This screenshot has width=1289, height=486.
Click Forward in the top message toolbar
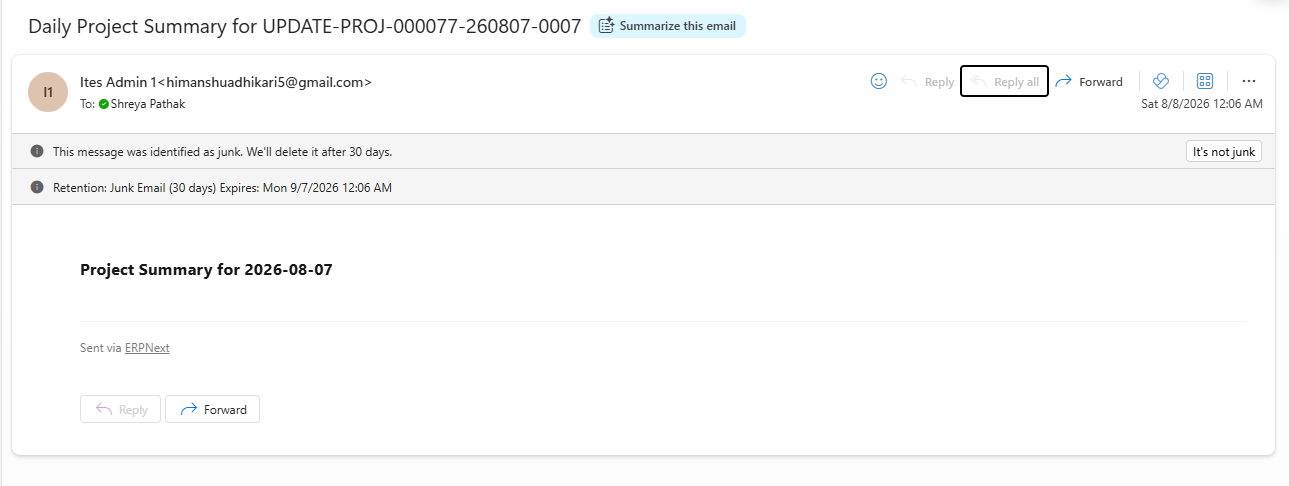pyautogui.click(x=1089, y=81)
